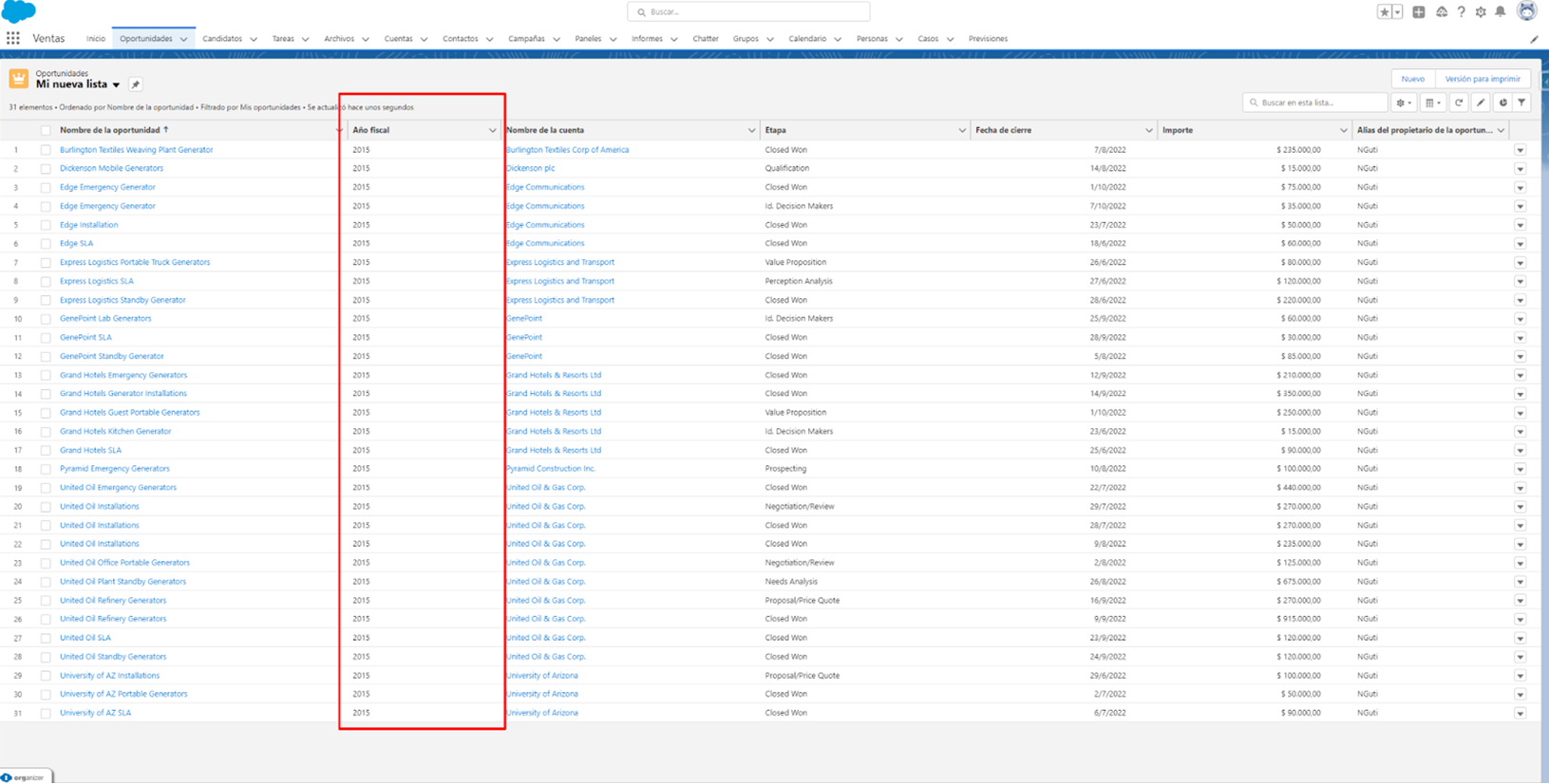The image size is (1549, 784).
Task: Open the Global Actions plus icon
Action: click(x=1419, y=12)
